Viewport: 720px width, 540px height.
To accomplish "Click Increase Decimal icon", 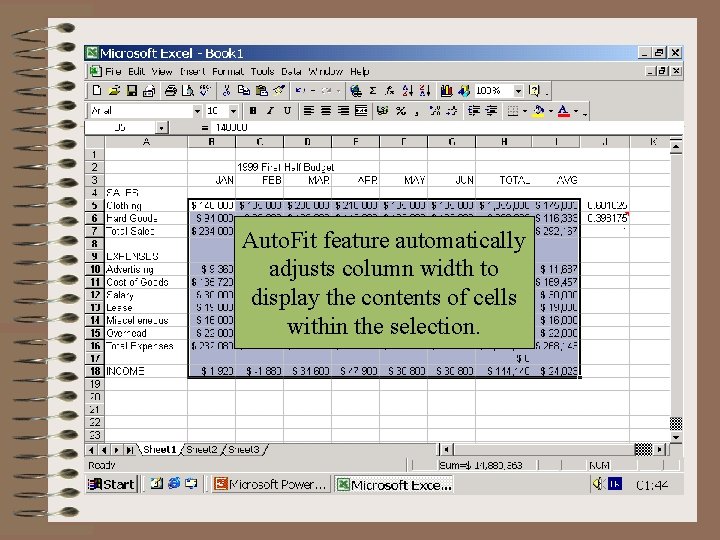I will [x=434, y=111].
